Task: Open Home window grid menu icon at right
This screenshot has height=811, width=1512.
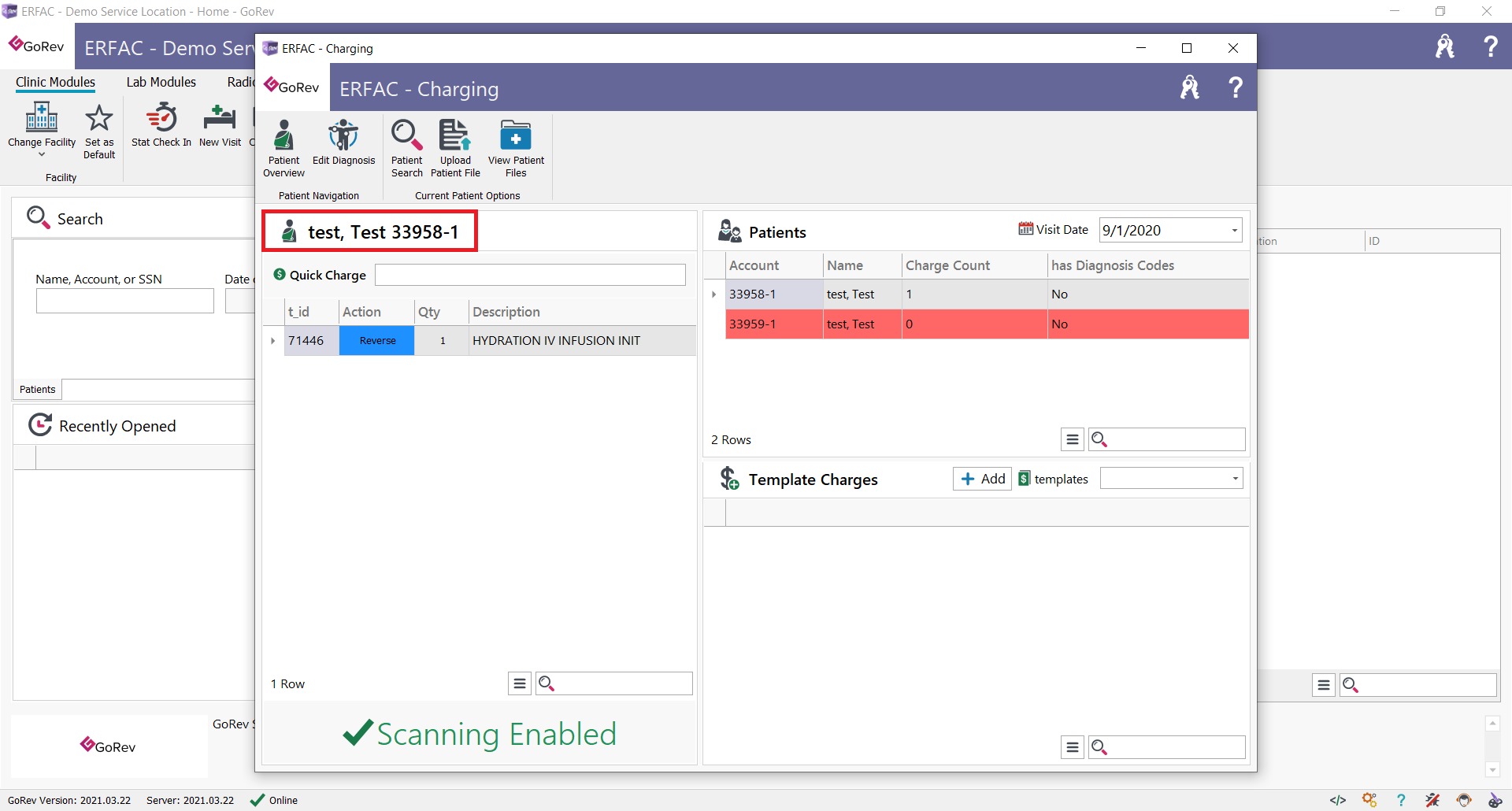Action: (x=1324, y=685)
